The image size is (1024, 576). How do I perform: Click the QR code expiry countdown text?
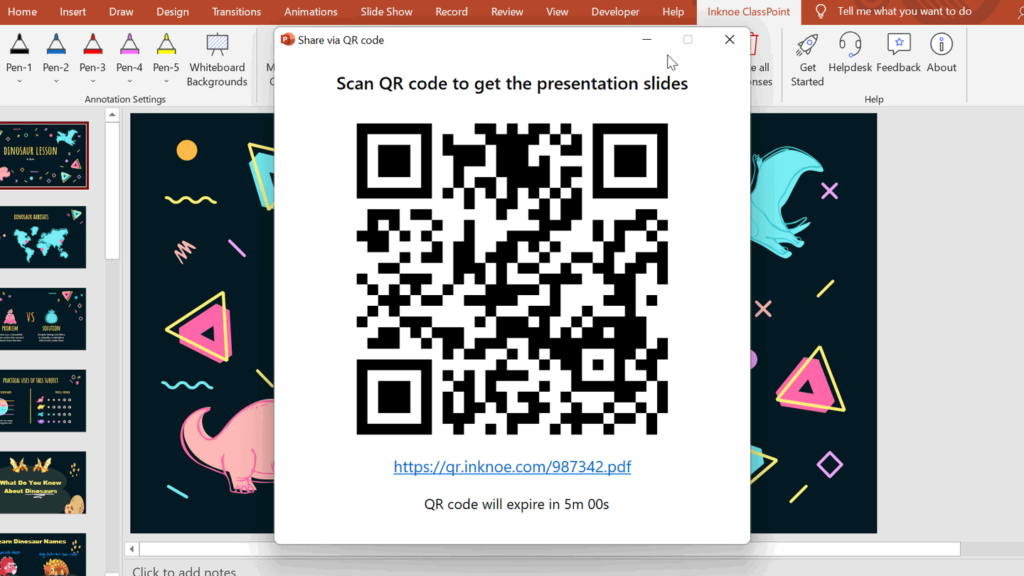pos(517,504)
